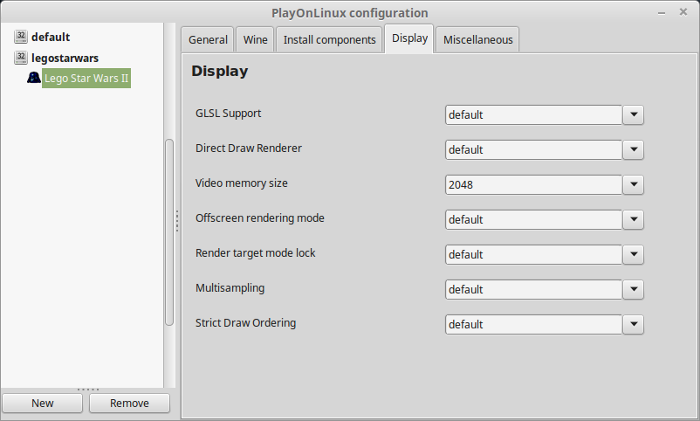Click the New button
700x421 pixels.
click(42, 403)
